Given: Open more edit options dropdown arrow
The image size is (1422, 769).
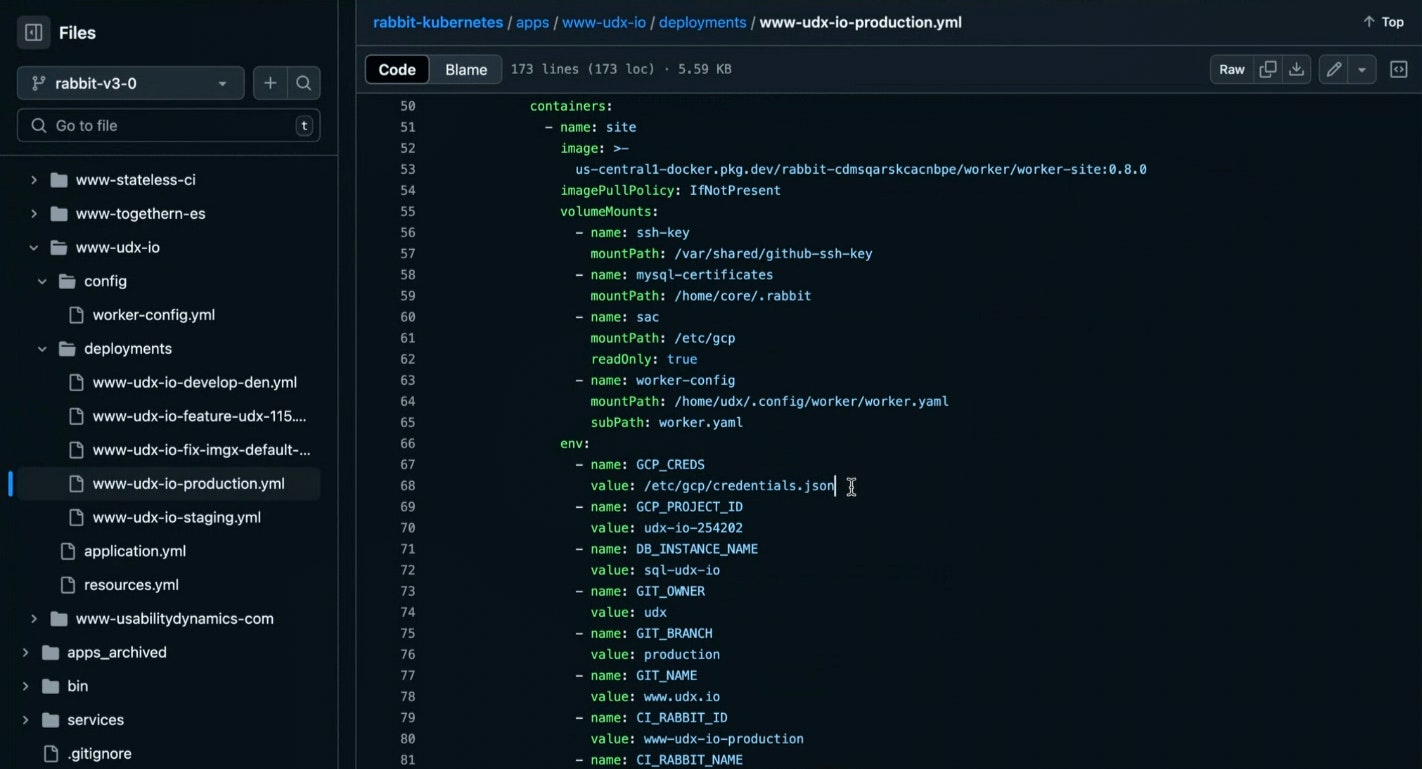Looking at the screenshot, I should [x=1362, y=69].
